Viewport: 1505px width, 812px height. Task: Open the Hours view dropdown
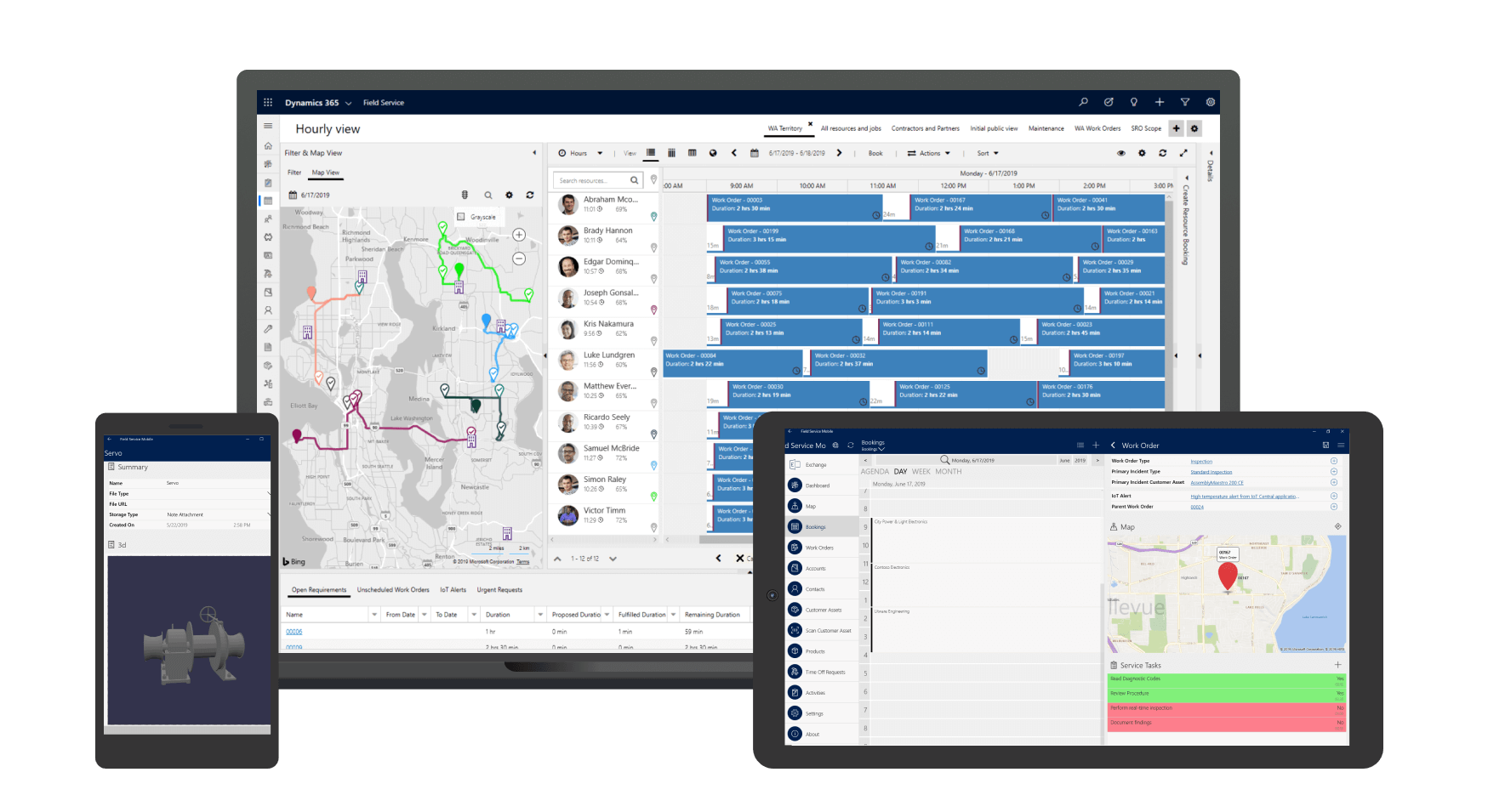point(580,153)
